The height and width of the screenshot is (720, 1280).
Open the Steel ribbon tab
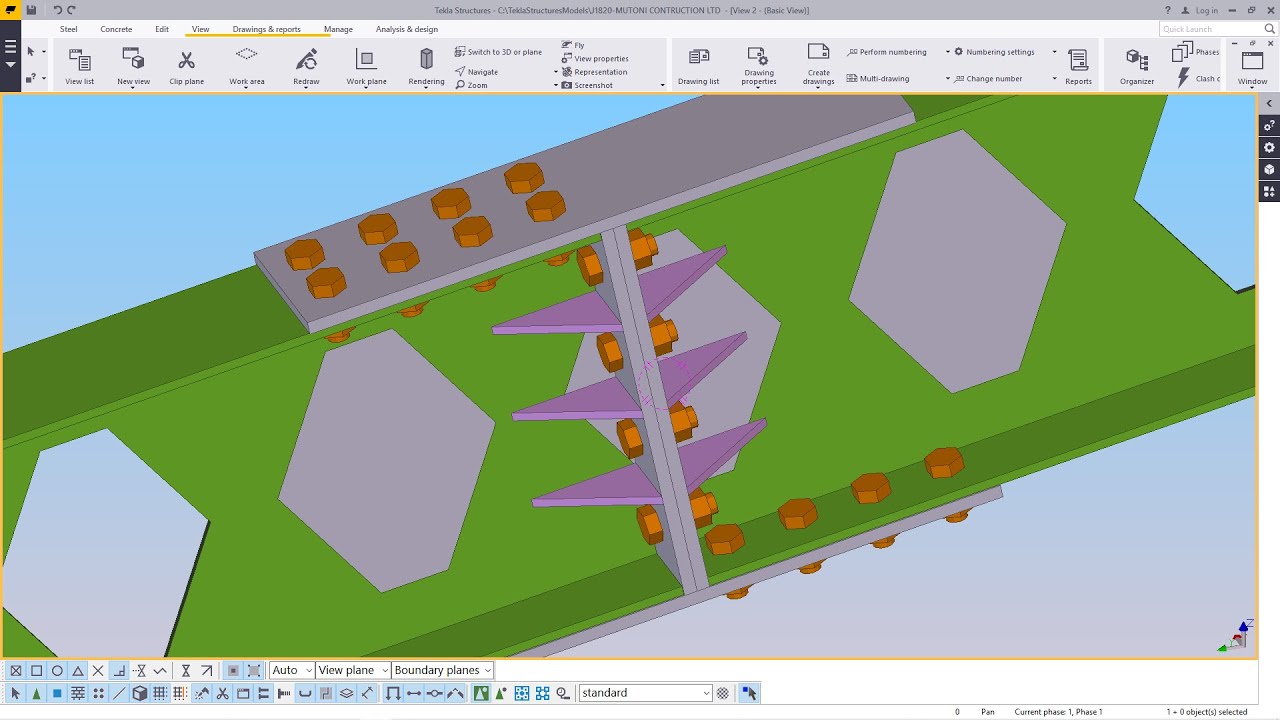click(x=68, y=29)
